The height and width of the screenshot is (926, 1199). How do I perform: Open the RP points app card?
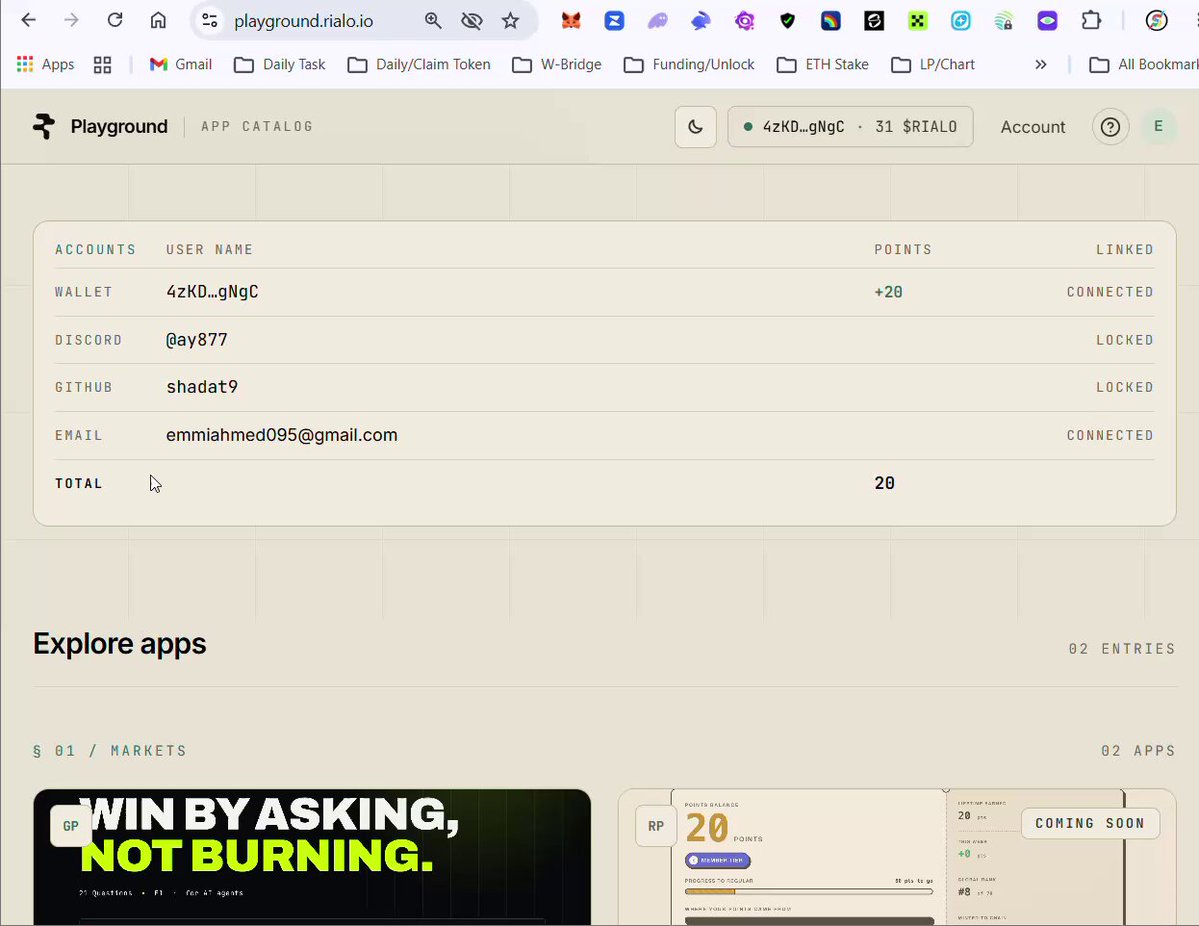coord(897,857)
